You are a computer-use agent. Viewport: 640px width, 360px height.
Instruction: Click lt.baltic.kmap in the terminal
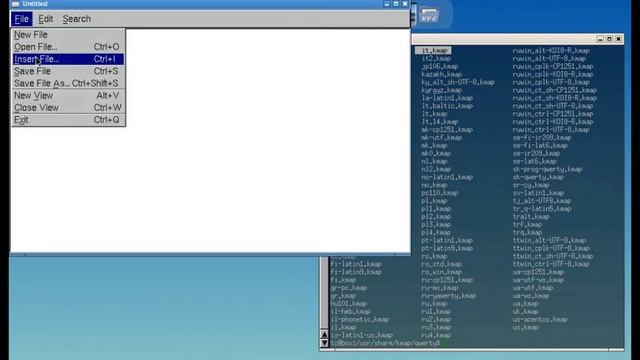pyautogui.click(x=447, y=106)
